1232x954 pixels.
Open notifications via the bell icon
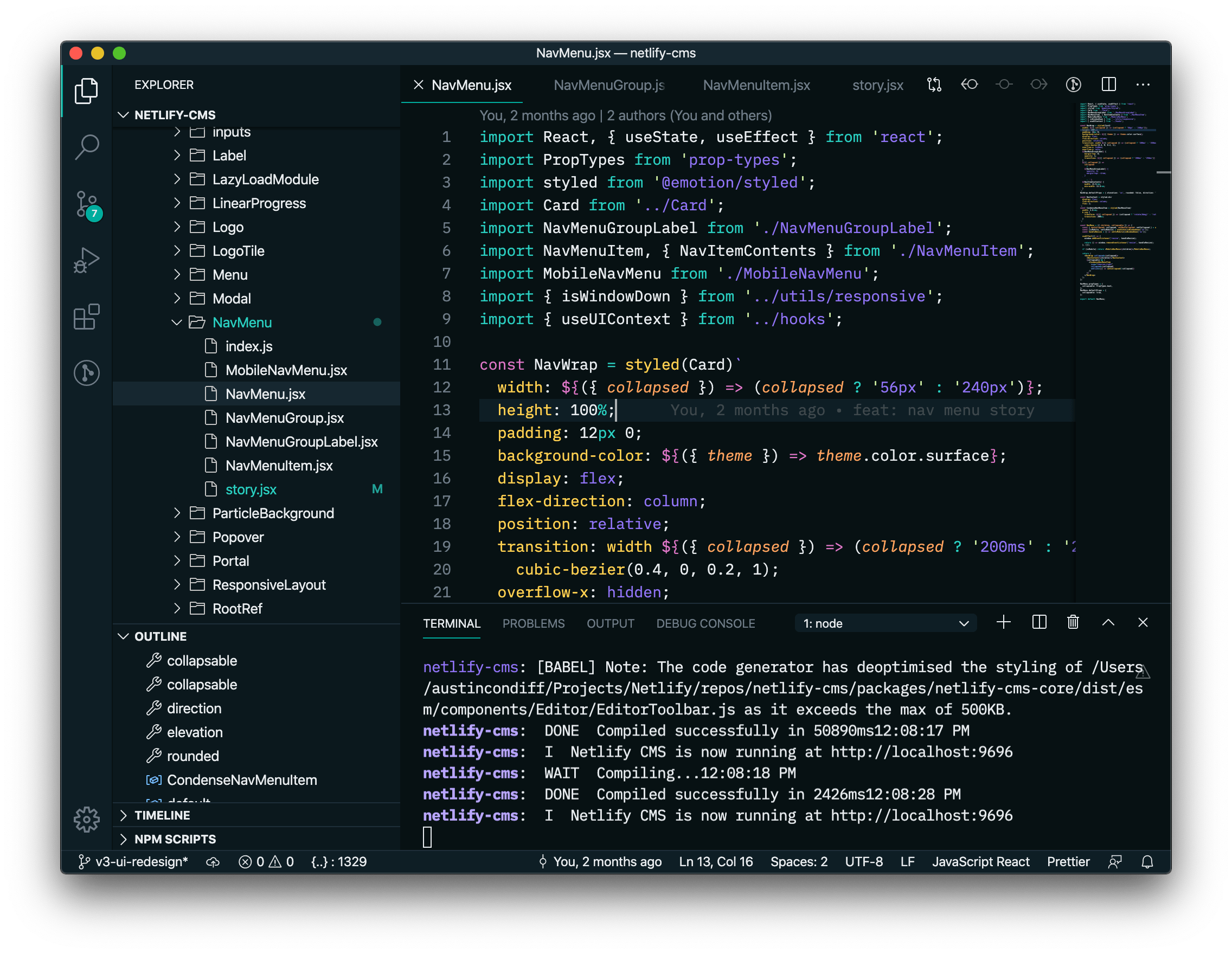coord(1148,861)
